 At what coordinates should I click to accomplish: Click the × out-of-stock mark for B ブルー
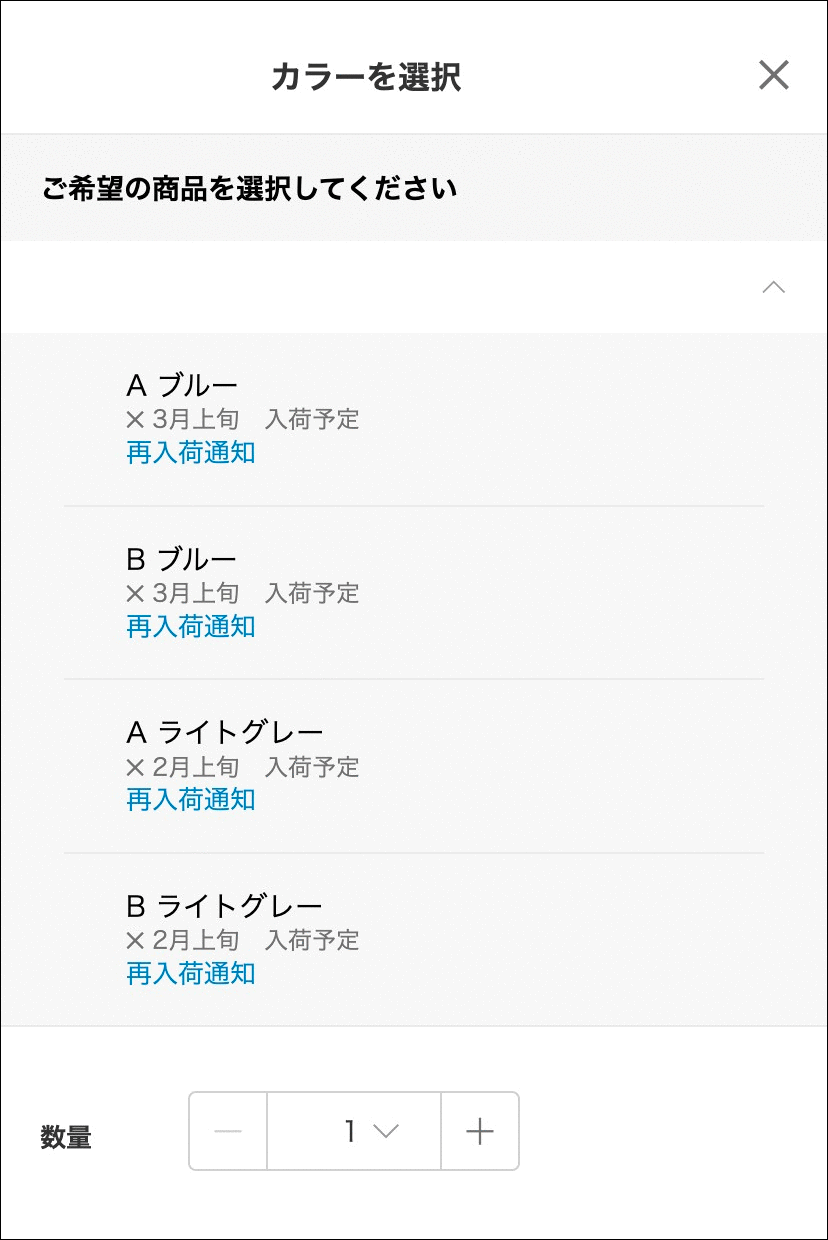coord(136,594)
